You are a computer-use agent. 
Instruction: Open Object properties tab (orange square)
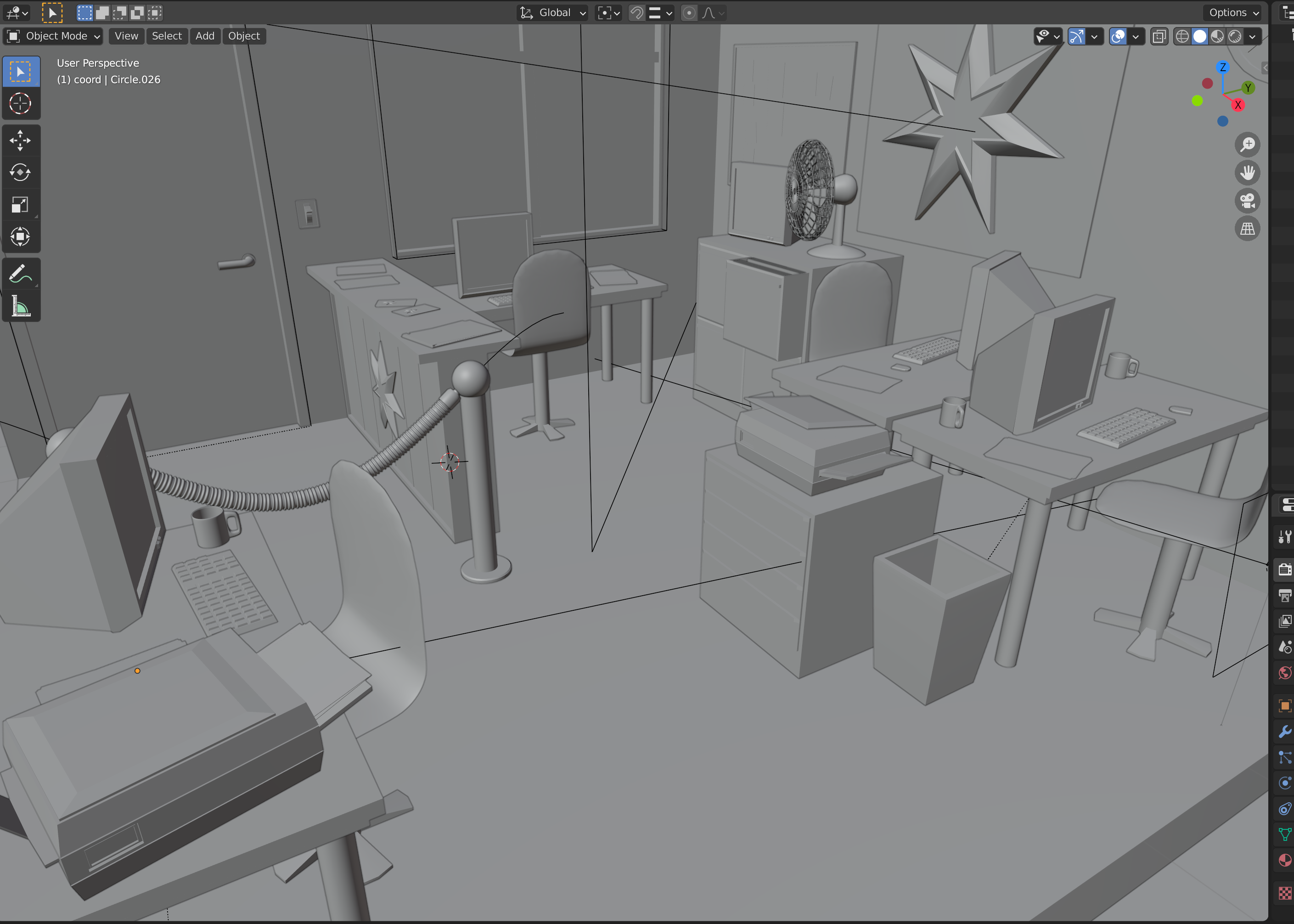(1284, 705)
